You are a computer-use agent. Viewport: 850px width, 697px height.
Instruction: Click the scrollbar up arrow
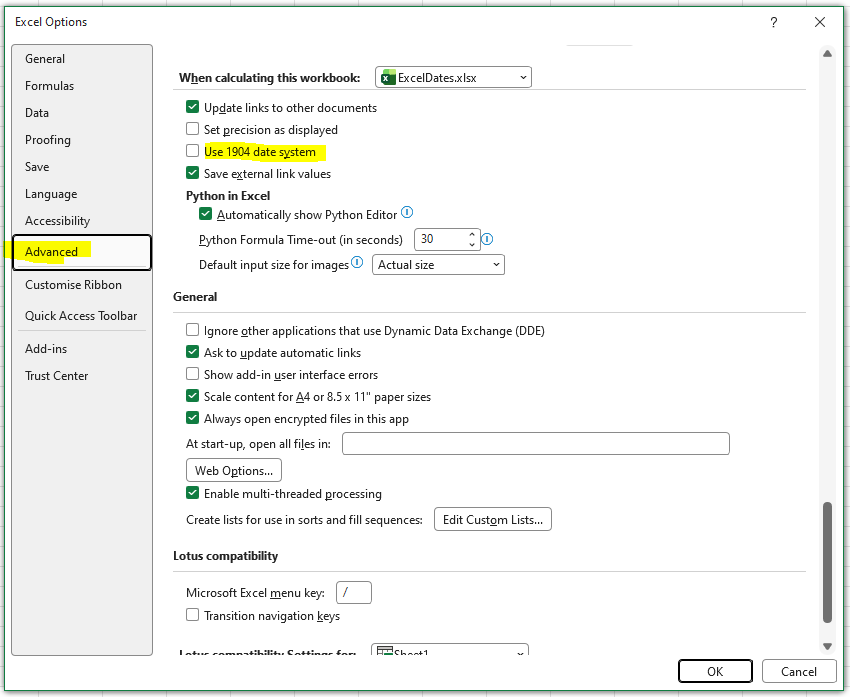pyautogui.click(x=827, y=54)
